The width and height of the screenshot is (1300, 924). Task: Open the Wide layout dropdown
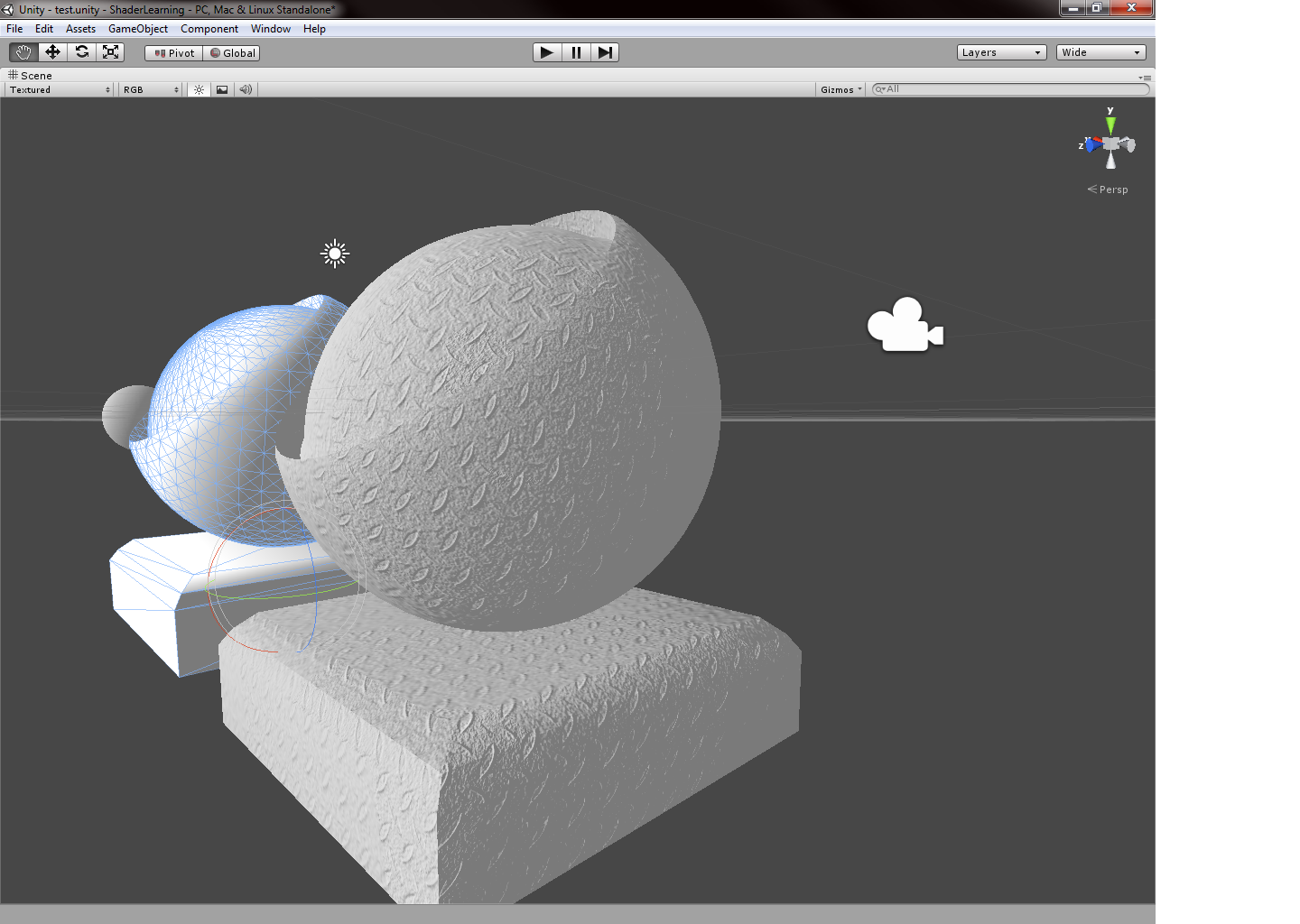pos(1100,52)
